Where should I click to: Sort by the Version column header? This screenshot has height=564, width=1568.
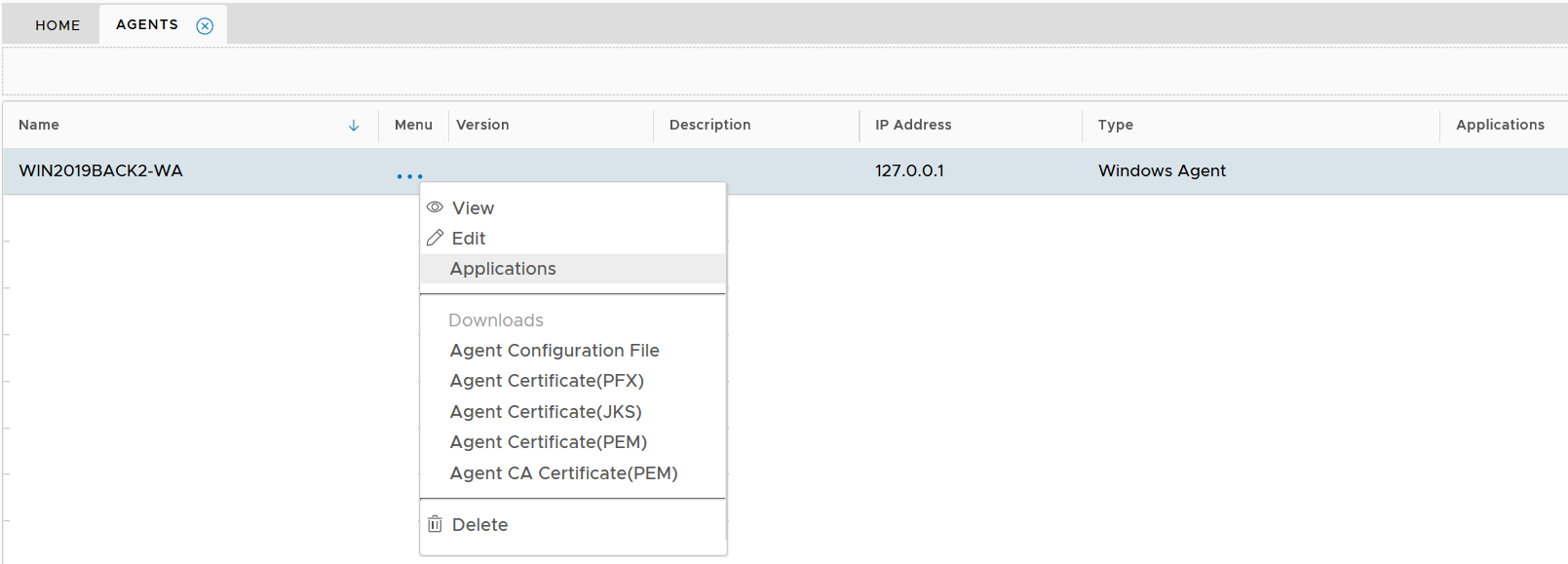482,125
